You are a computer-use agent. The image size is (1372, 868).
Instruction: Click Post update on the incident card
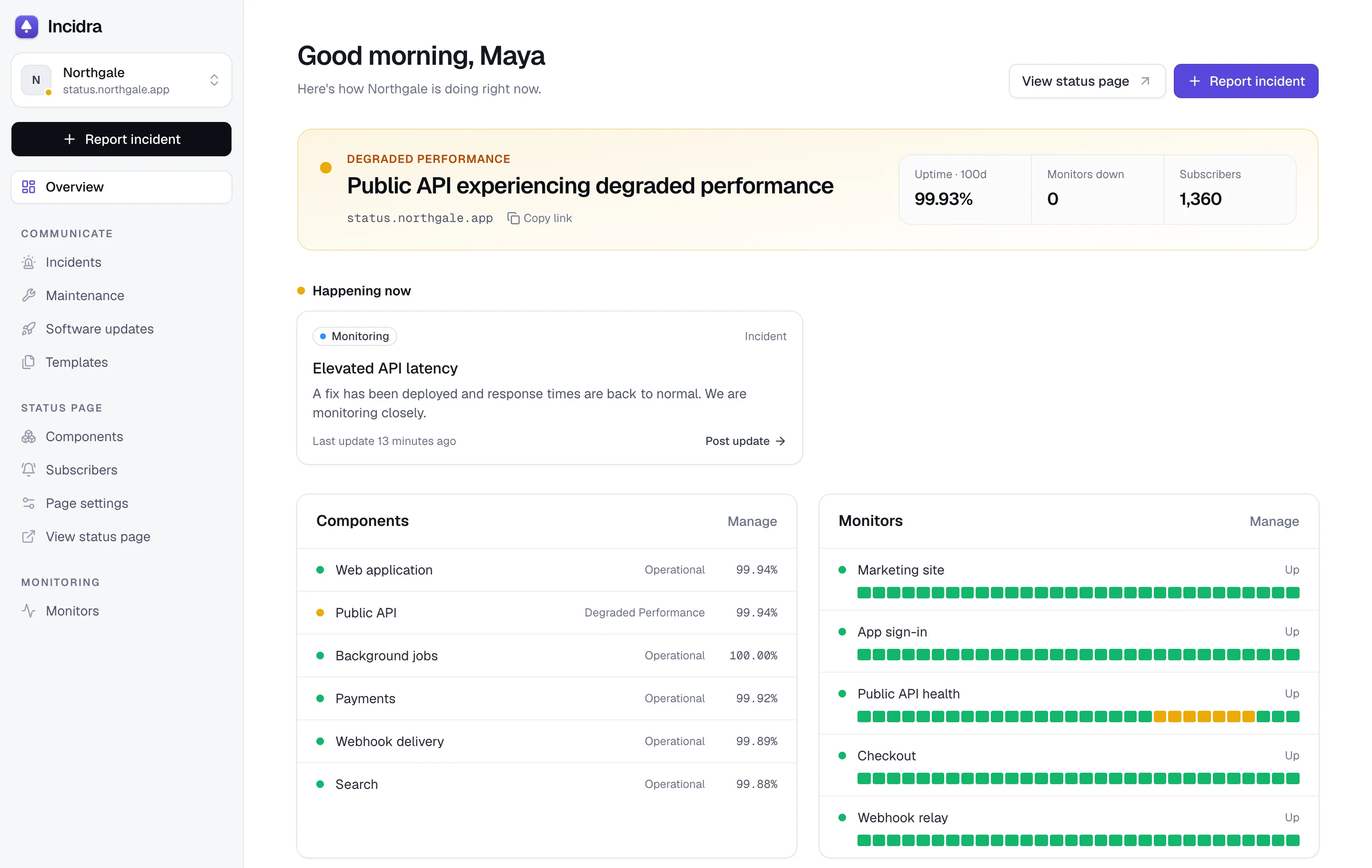click(745, 441)
